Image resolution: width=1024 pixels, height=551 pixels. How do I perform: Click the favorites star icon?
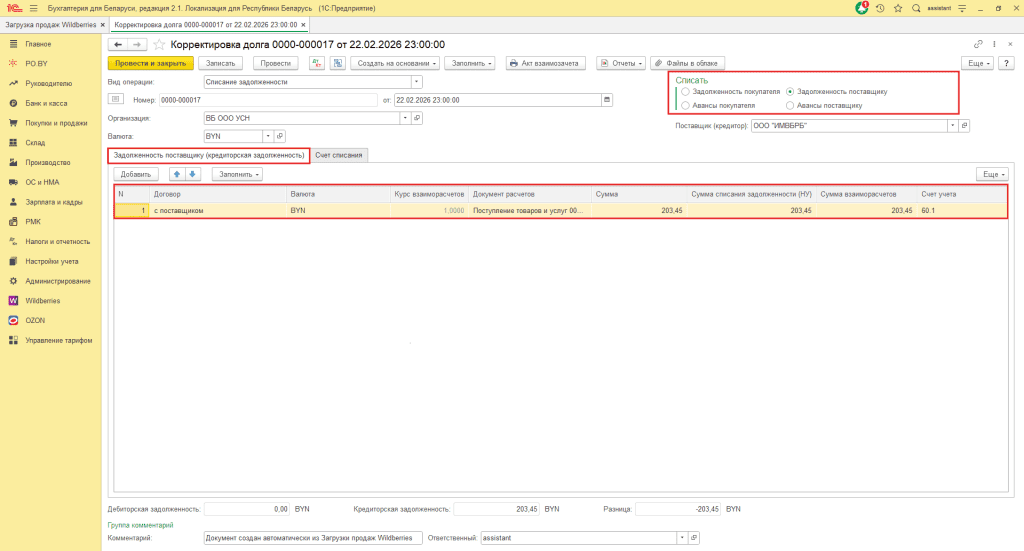(x=898, y=7)
